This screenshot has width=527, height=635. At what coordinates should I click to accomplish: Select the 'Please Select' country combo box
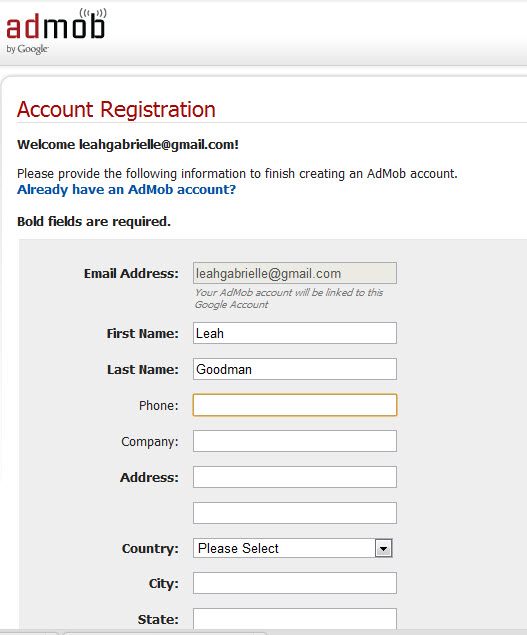click(292, 548)
